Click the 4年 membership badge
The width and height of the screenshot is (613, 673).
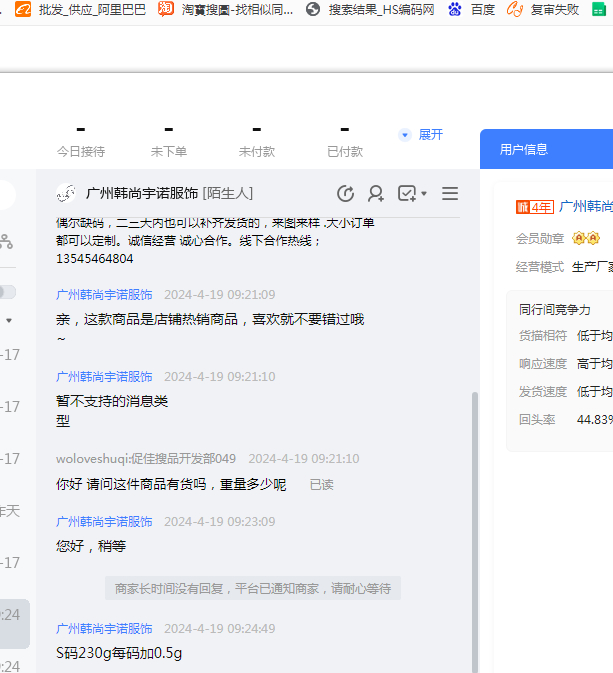click(x=534, y=207)
